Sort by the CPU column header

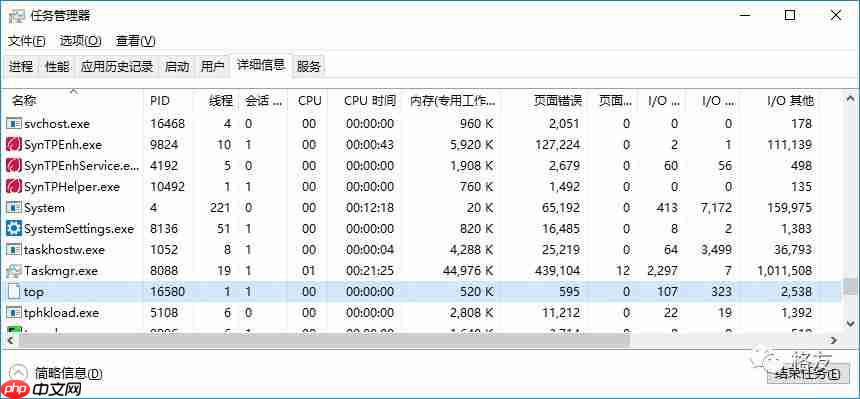[x=308, y=100]
